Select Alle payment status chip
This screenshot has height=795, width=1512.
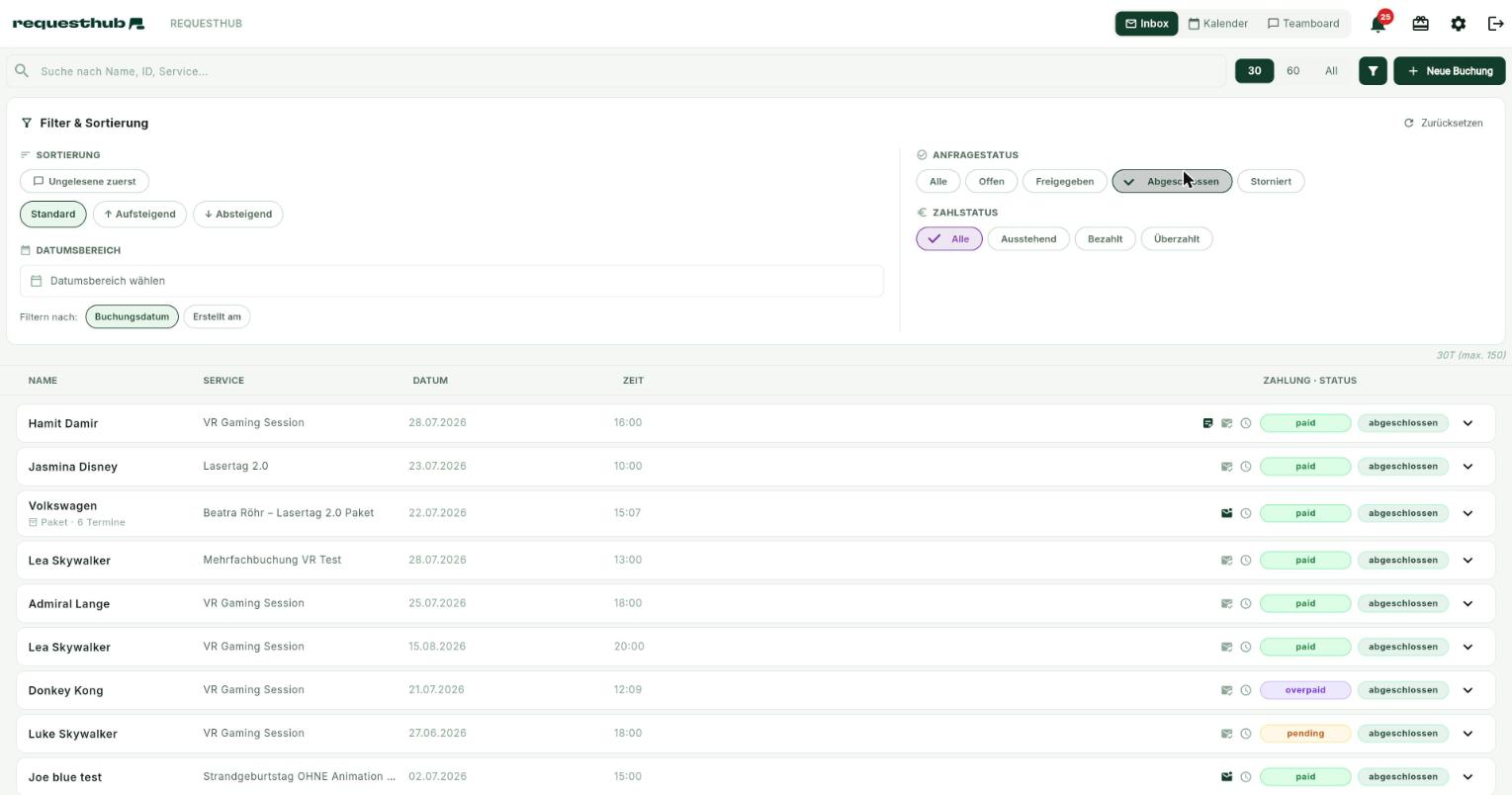[x=949, y=238]
